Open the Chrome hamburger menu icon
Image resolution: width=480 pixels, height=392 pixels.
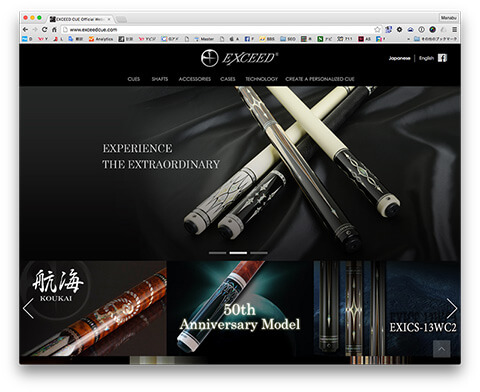pos(454,30)
